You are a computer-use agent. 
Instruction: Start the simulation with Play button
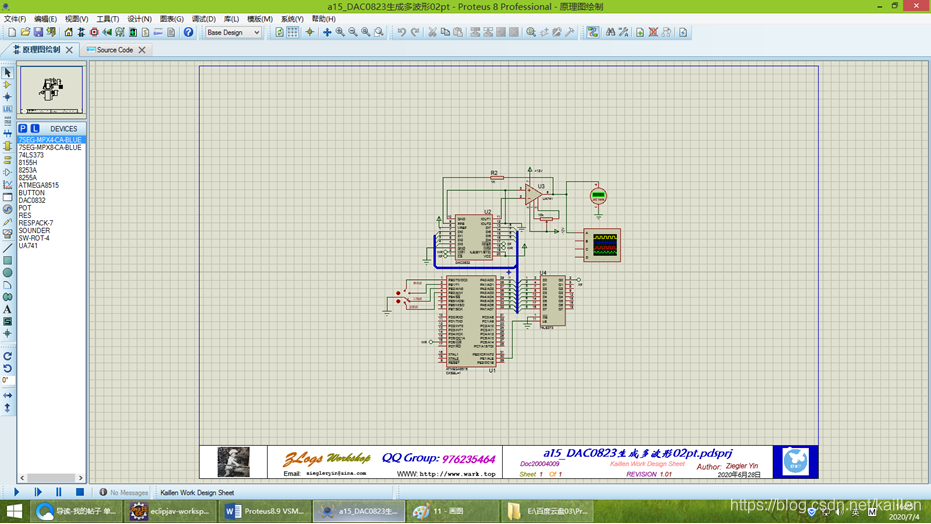coord(16,492)
